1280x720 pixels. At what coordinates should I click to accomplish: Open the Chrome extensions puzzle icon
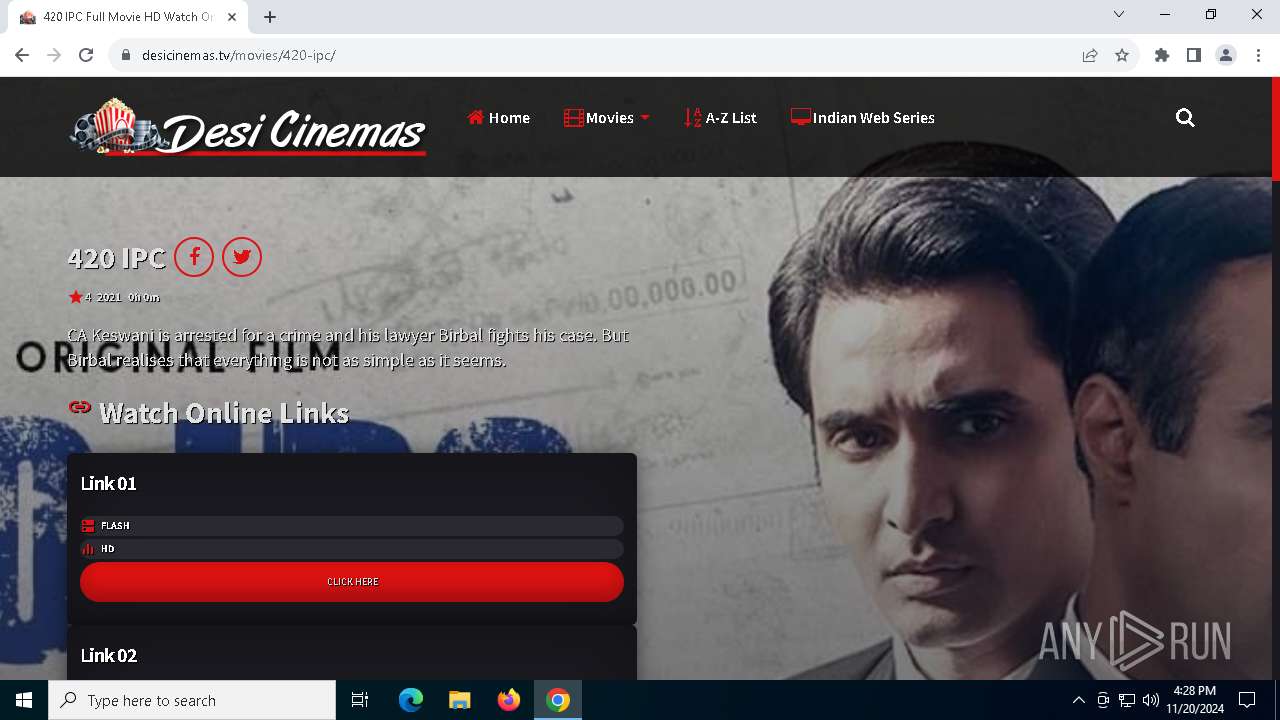pos(1162,55)
